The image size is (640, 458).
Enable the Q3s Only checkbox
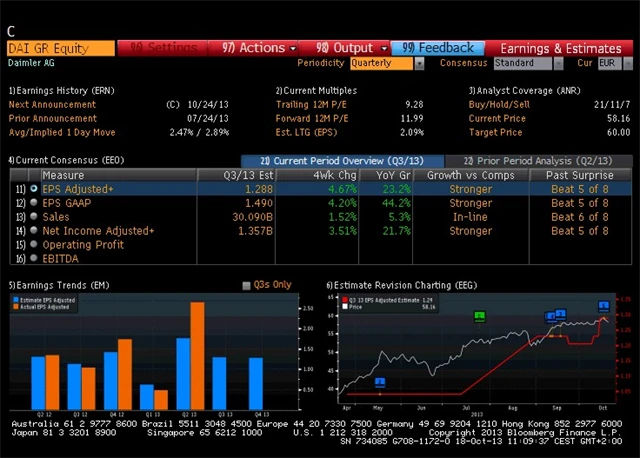(247, 285)
